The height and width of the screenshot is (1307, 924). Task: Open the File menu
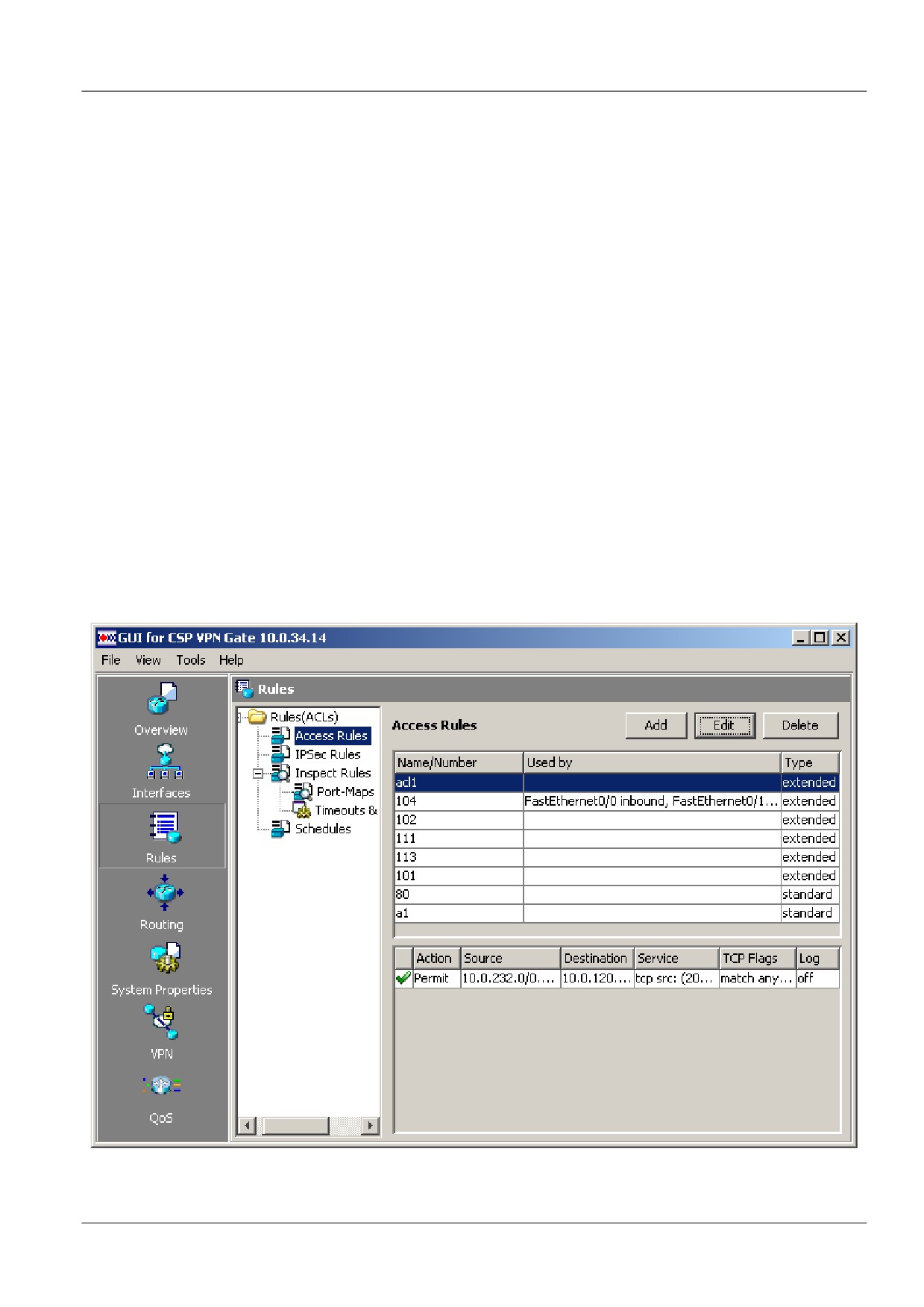click(x=111, y=659)
